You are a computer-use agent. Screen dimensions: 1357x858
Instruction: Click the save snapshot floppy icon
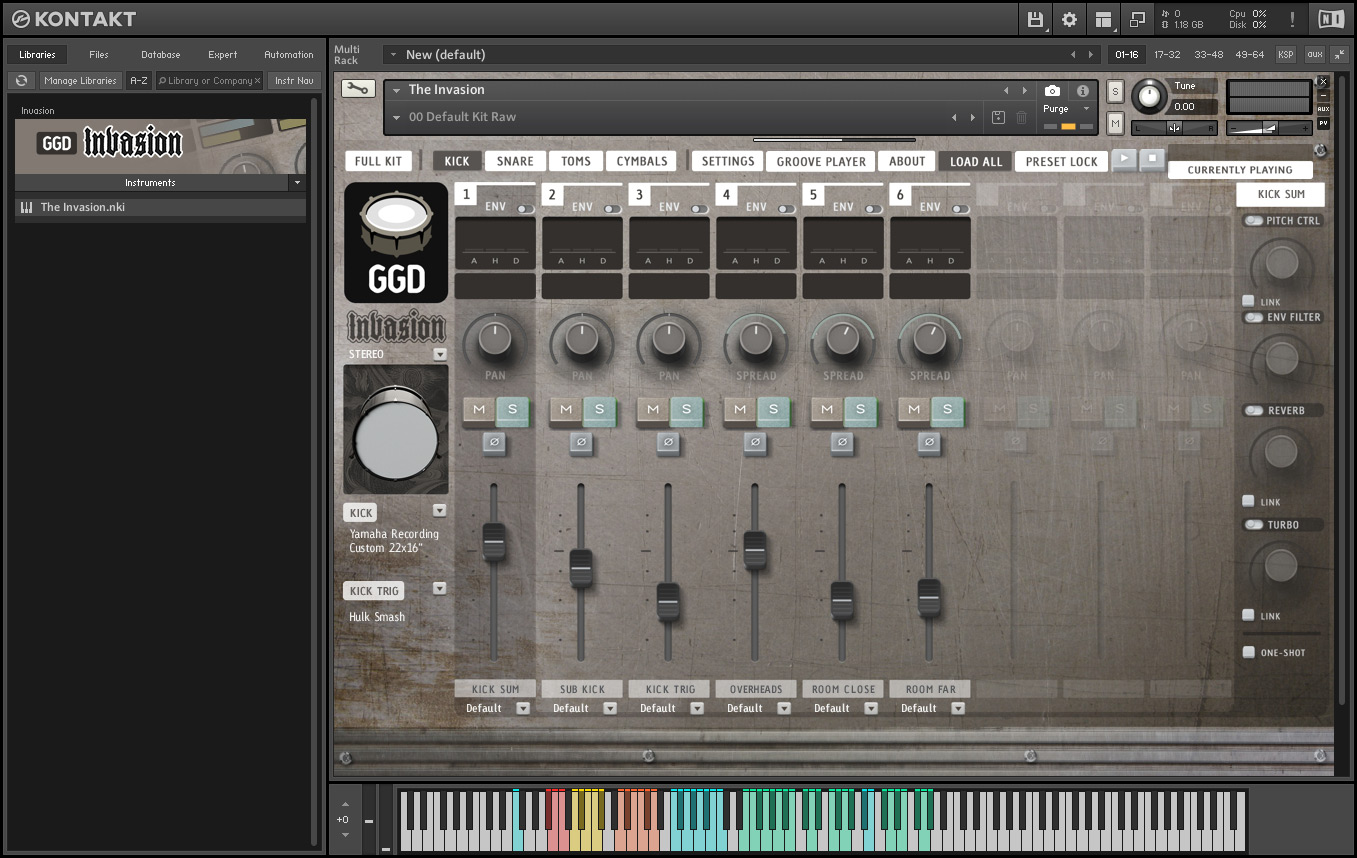998,117
